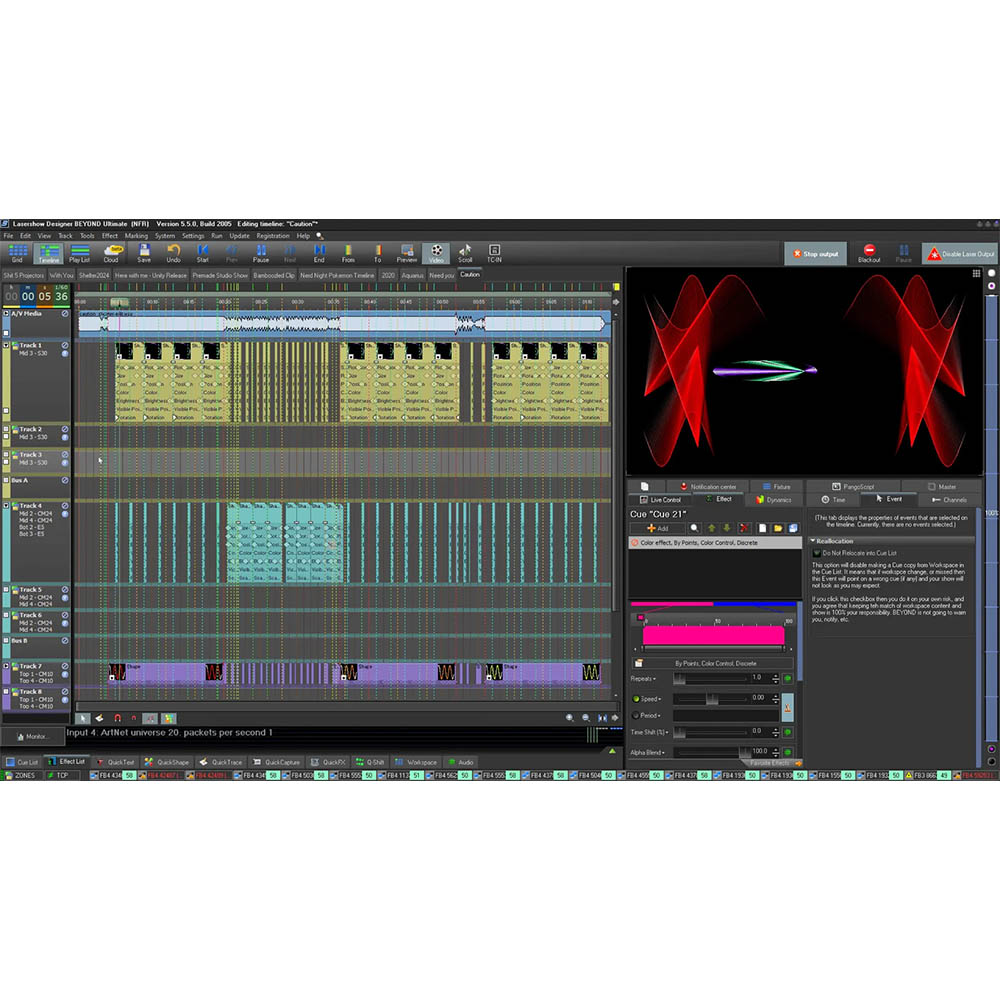The image size is (1000, 1000).
Task: Toggle timeline Scroll mode
Action: pyautogui.click(x=466, y=253)
